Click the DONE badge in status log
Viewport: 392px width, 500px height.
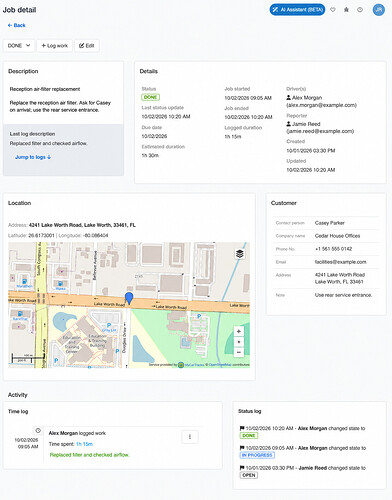coord(249,435)
